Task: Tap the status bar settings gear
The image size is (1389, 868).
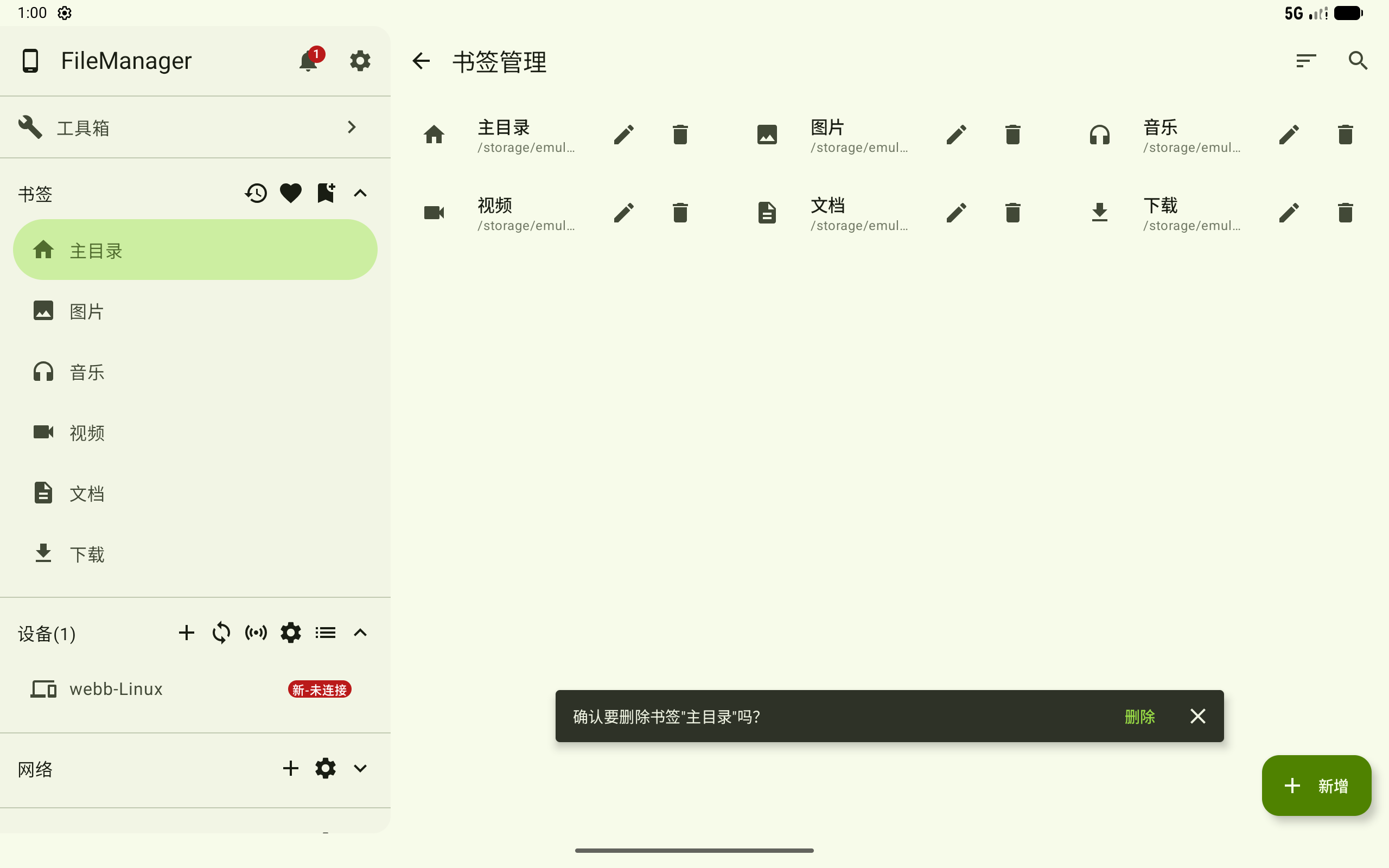Action: pos(64,12)
